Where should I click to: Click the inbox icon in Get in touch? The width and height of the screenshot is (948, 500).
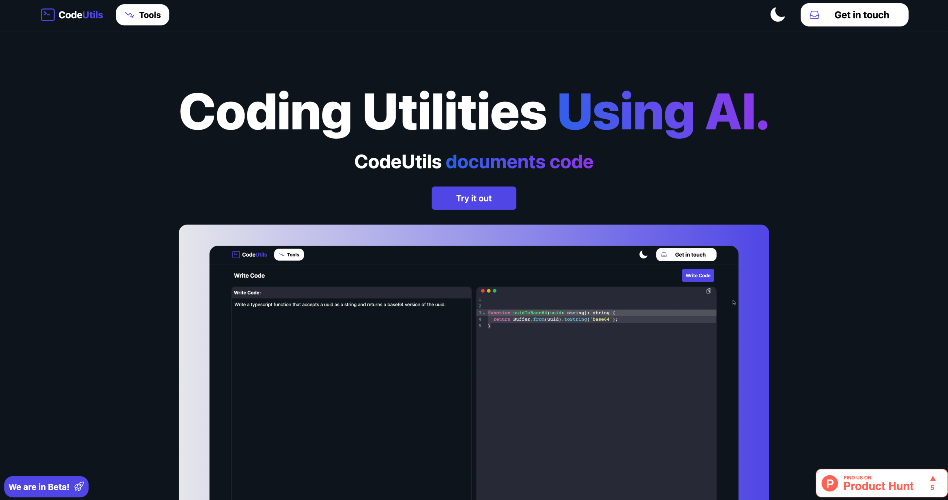pyautogui.click(x=814, y=15)
